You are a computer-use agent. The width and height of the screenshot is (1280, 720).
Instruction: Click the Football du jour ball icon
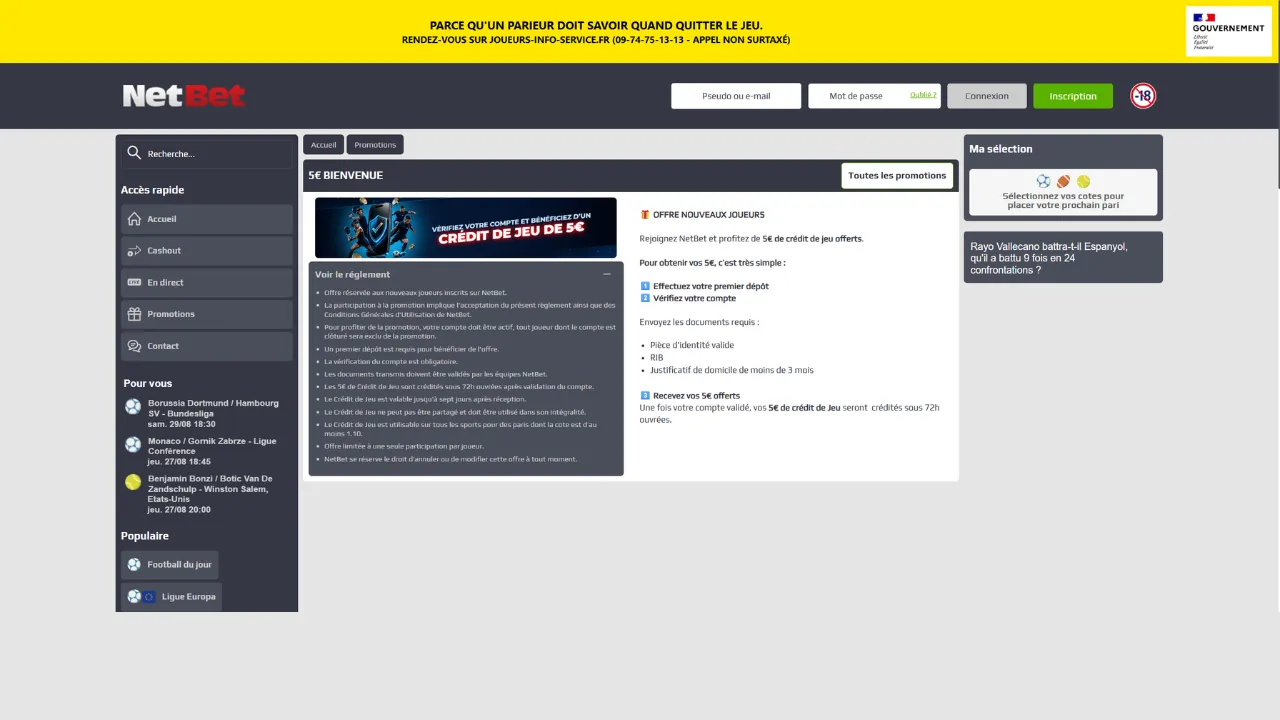click(x=134, y=565)
